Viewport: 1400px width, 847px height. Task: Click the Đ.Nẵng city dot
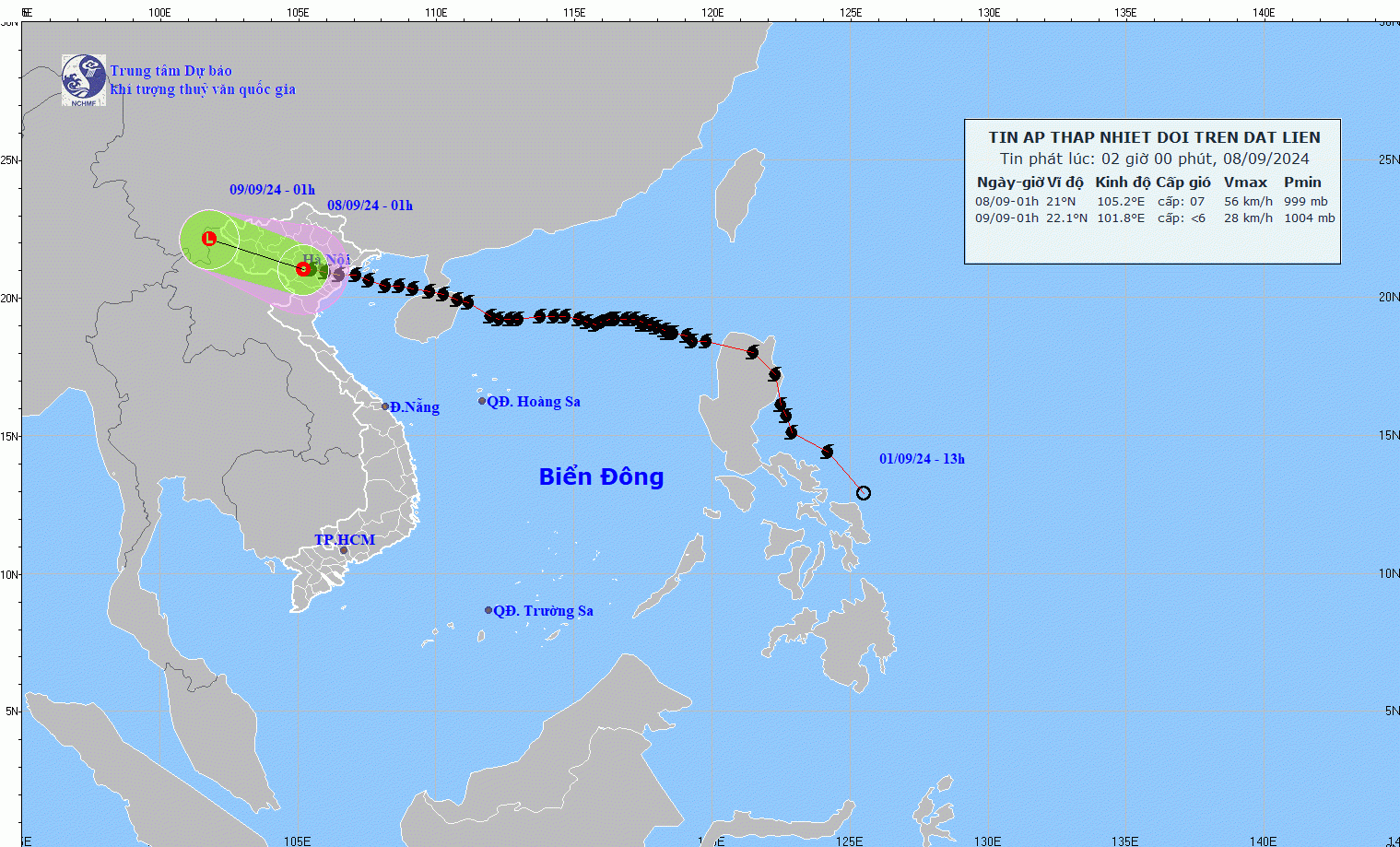385,406
